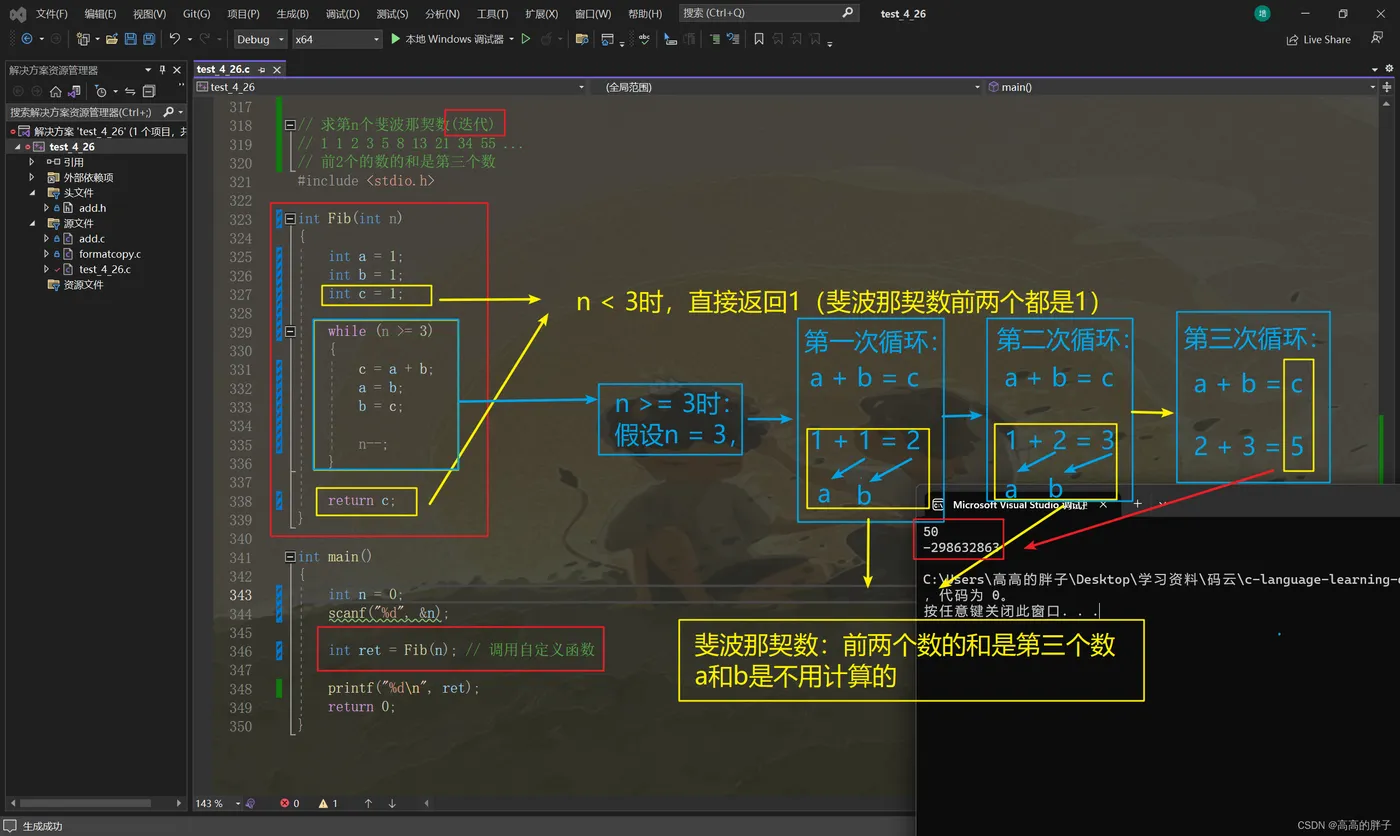Click the previous issue up arrow

click(x=368, y=803)
